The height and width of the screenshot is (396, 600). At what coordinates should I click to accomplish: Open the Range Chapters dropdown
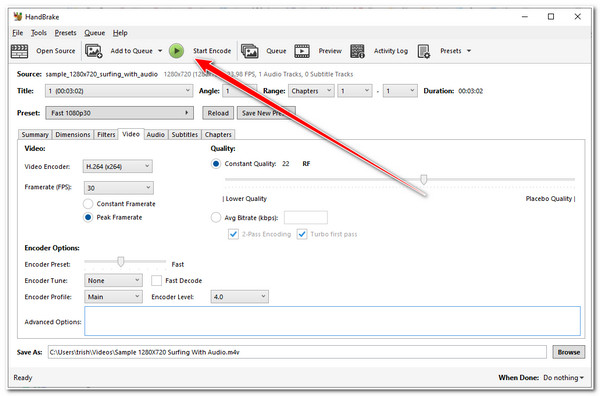[311, 91]
